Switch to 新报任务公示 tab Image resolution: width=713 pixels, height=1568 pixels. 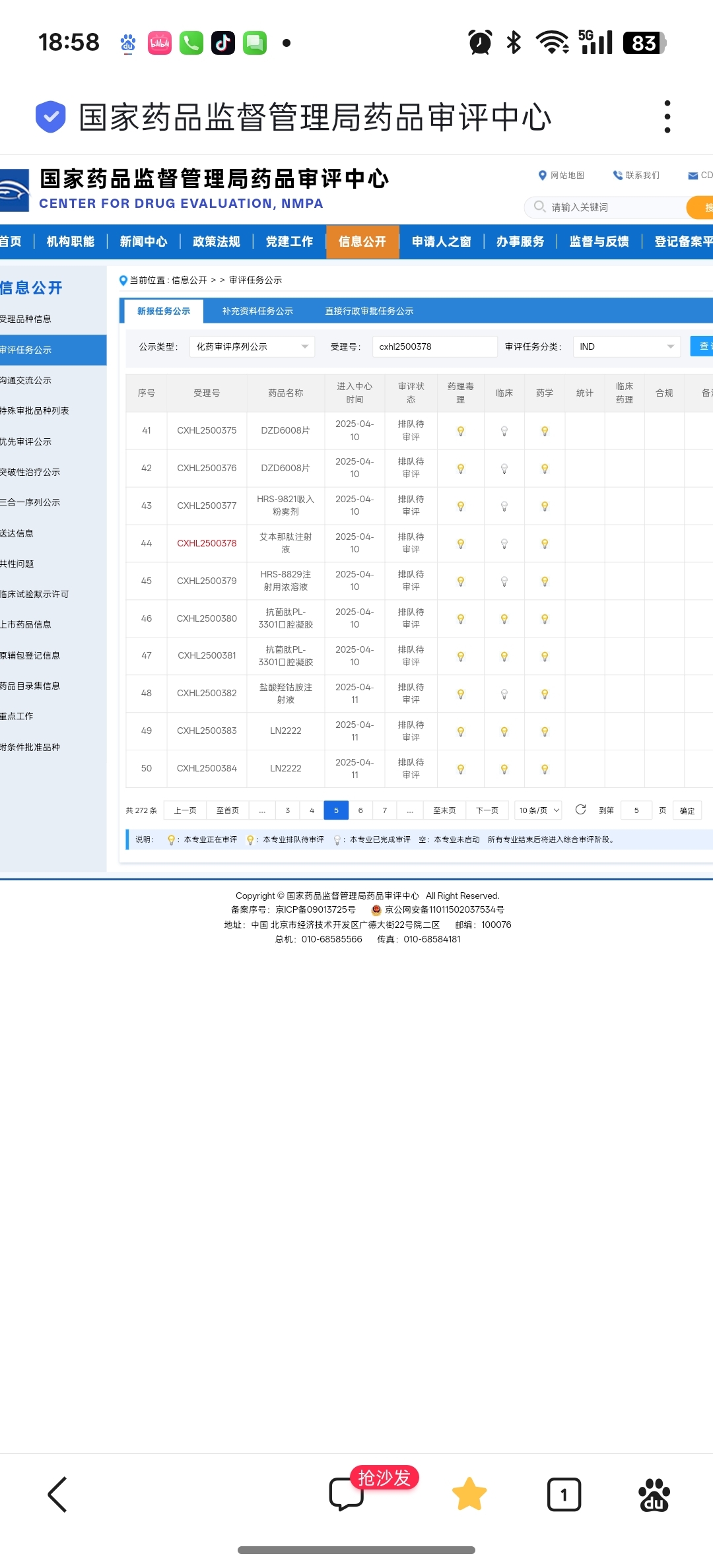click(x=164, y=311)
